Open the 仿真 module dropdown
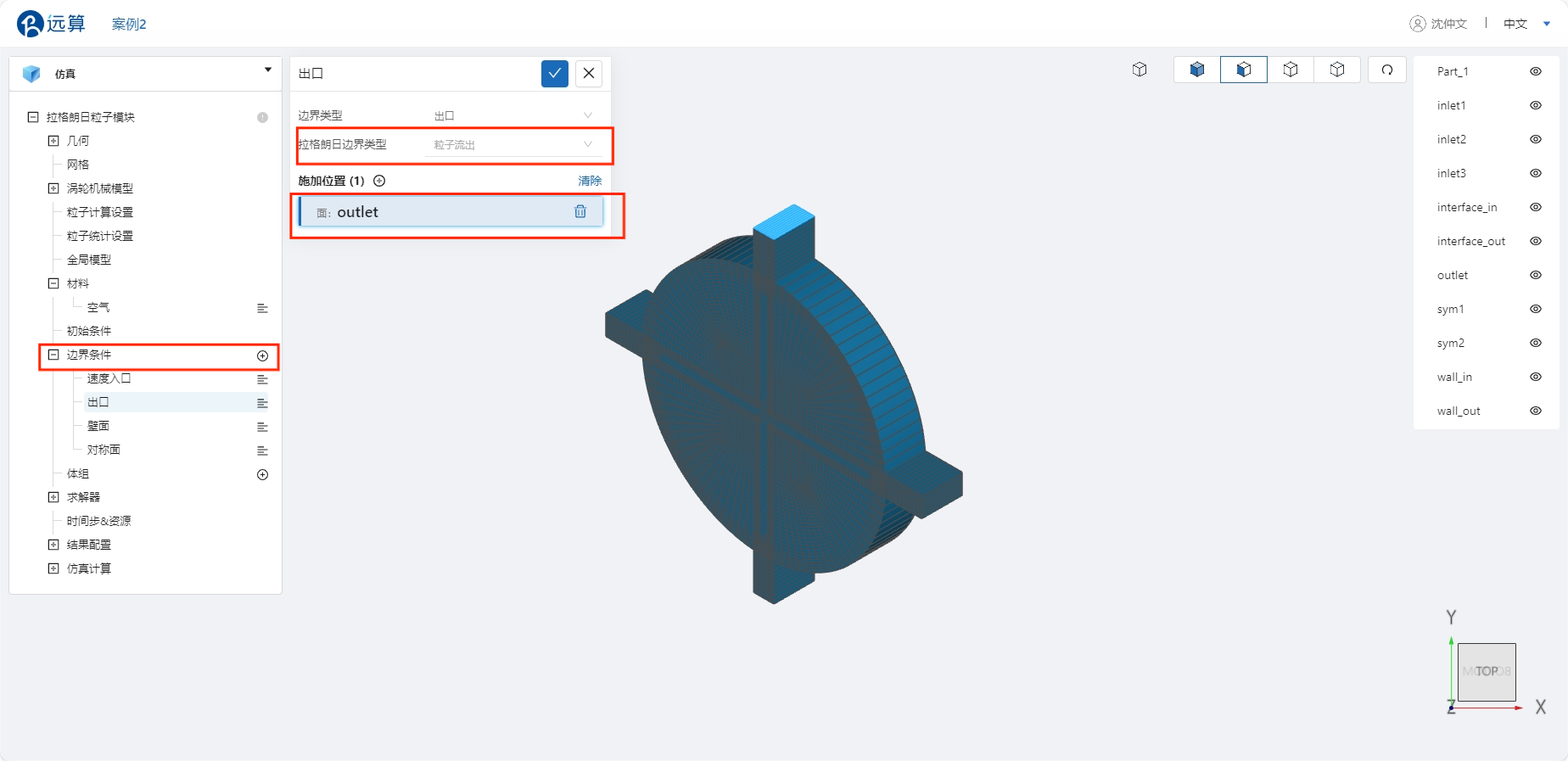 [x=268, y=70]
